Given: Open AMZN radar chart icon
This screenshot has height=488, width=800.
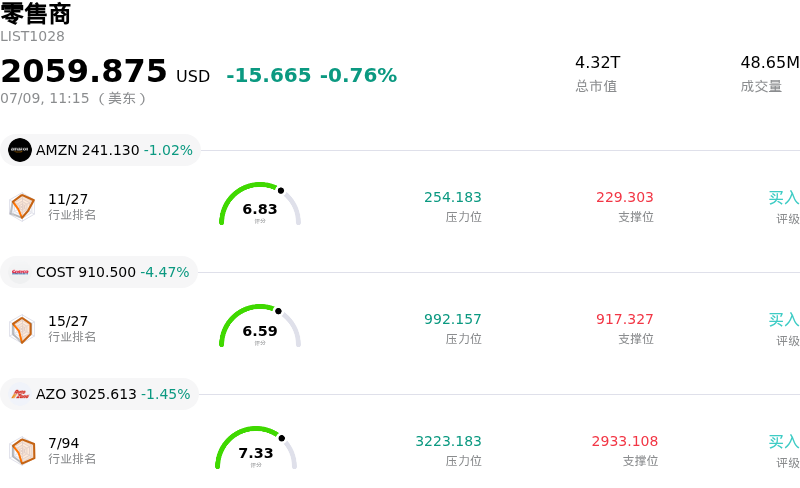Looking at the screenshot, I should click(22, 207).
